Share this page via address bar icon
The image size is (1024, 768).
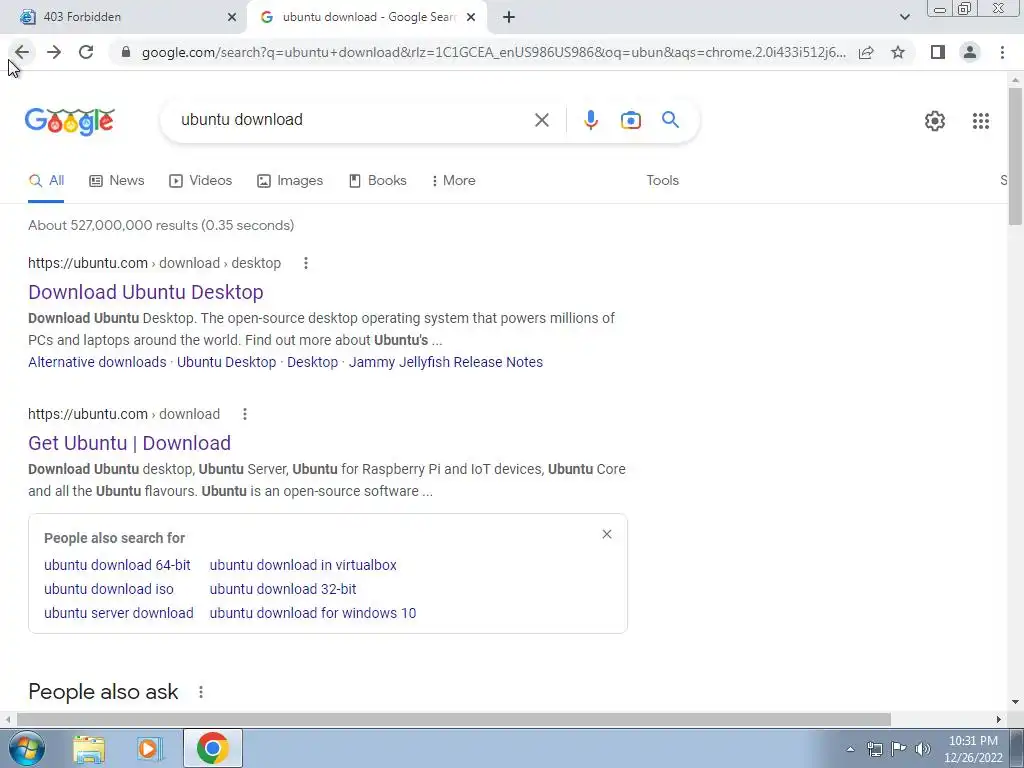(x=866, y=52)
